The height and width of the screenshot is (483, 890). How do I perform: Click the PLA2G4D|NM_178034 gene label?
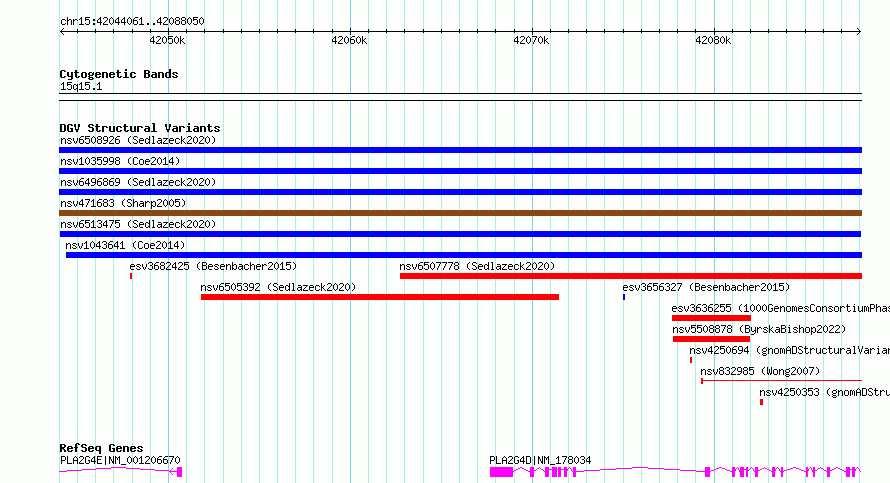(x=540, y=460)
